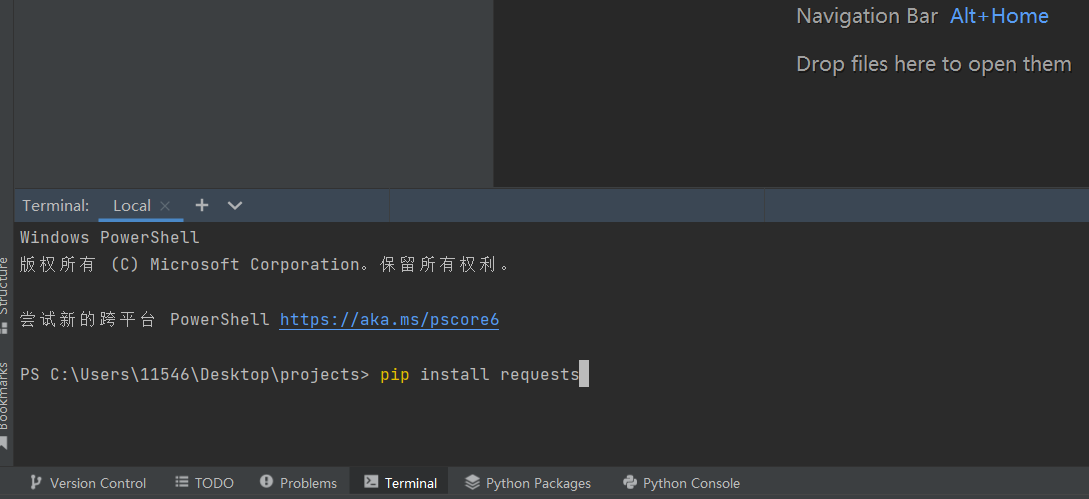Open the Problems tool window
The height and width of the screenshot is (499, 1089).
[298, 483]
